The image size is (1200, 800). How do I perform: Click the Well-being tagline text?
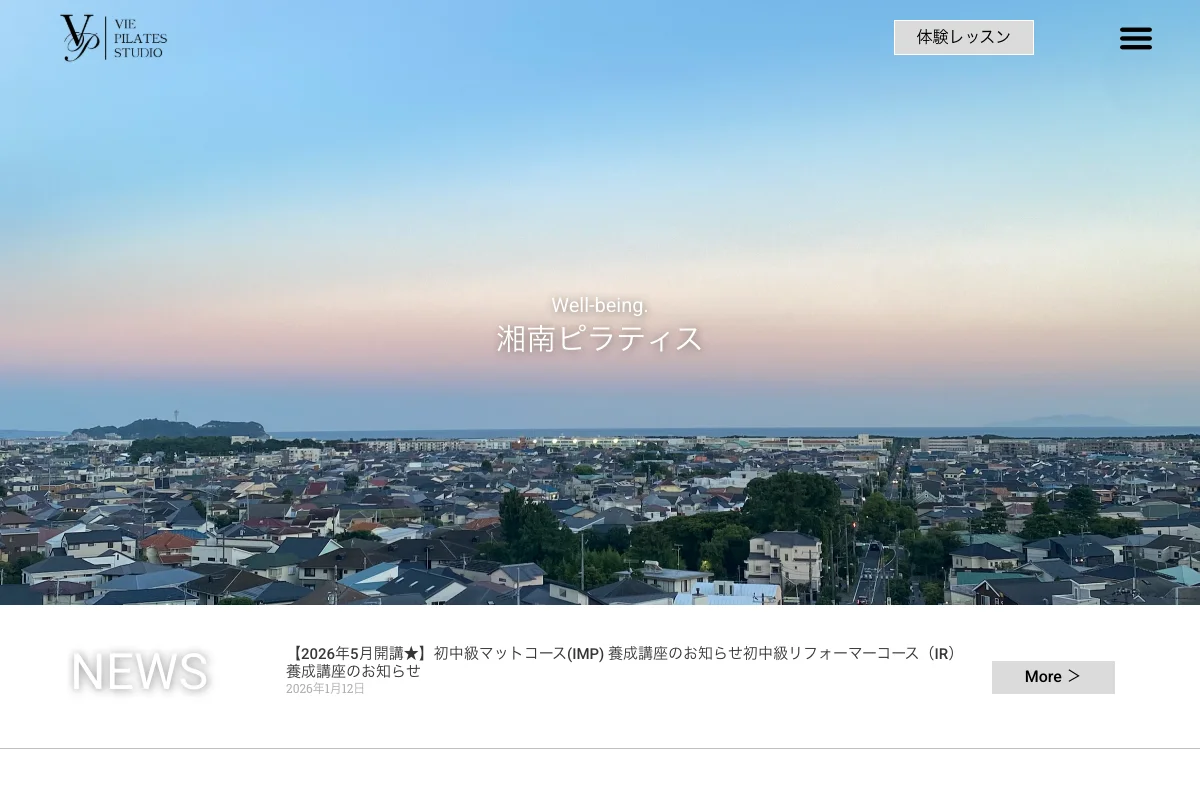(599, 306)
